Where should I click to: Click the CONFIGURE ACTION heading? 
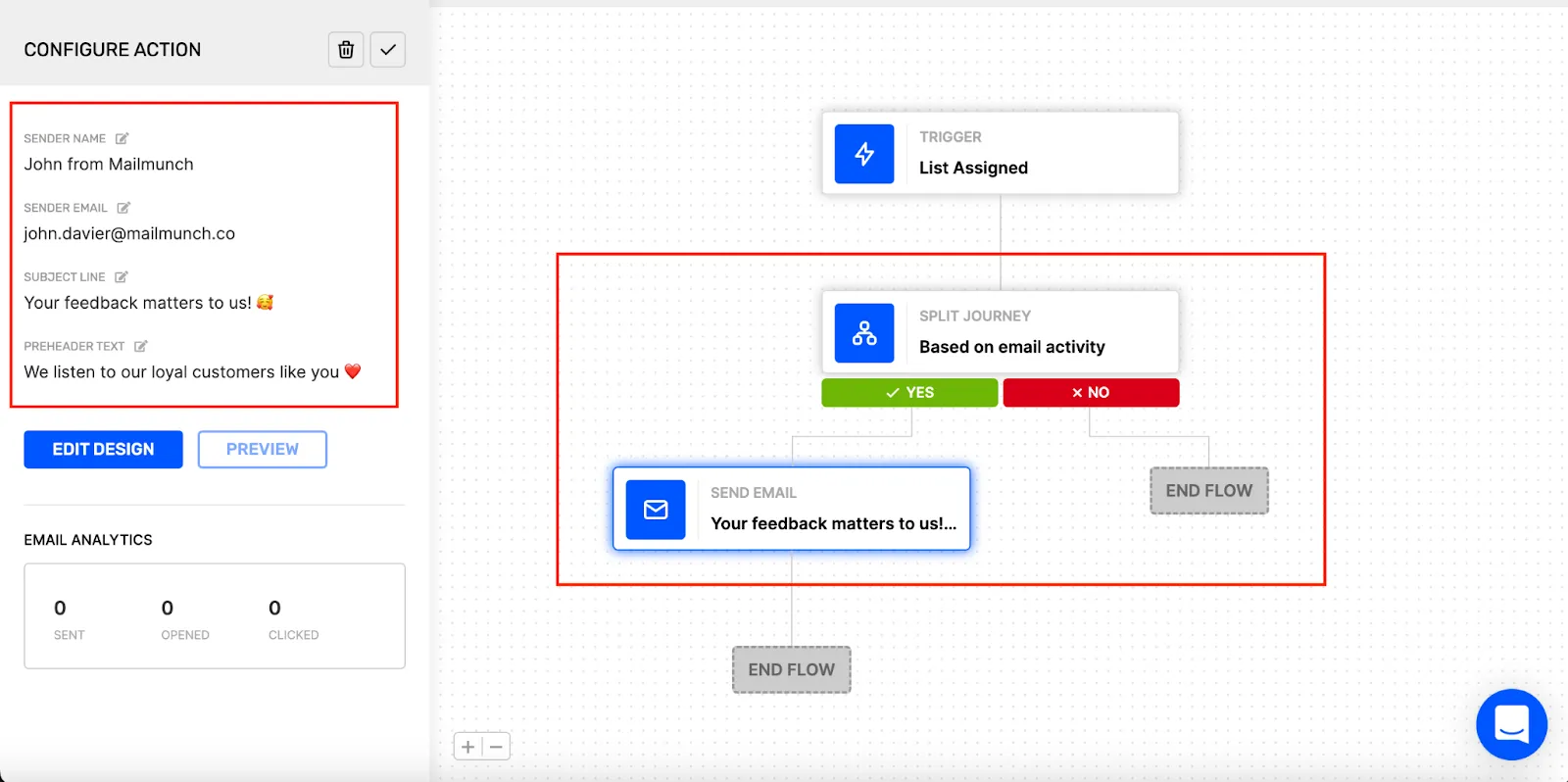(x=113, y=50)
